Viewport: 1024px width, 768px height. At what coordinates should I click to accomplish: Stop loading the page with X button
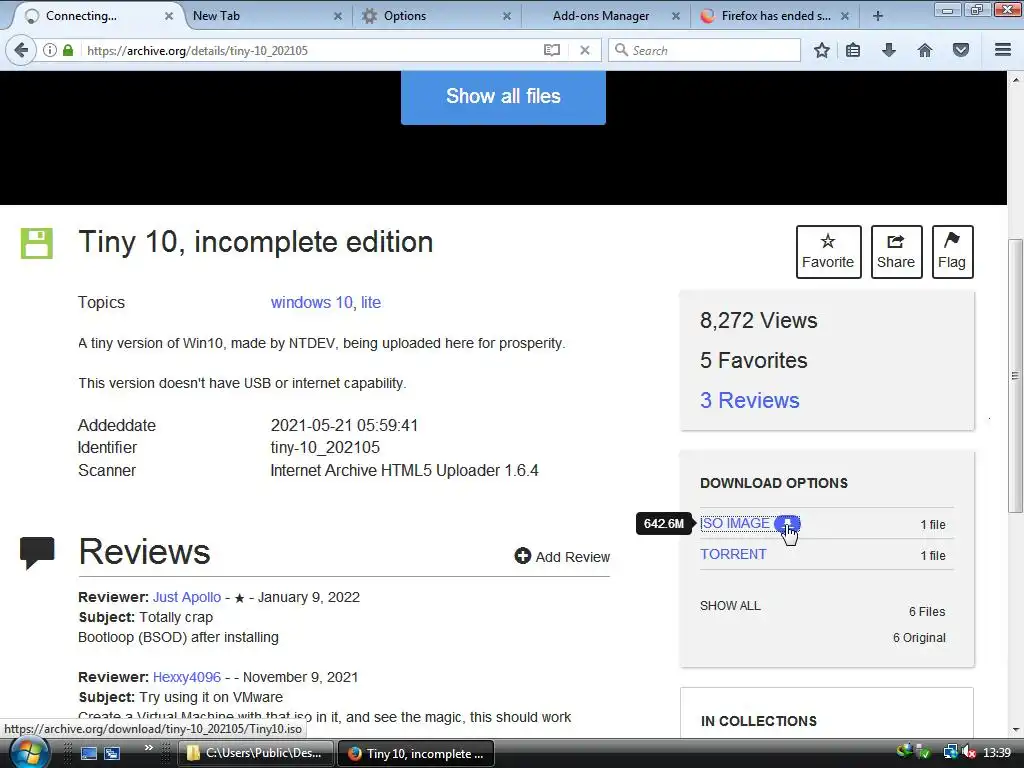coord(585,50)
